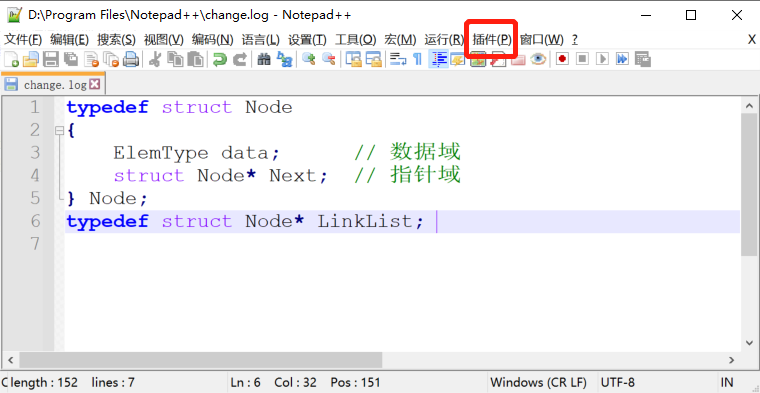Open the 工具(O) menu

coord(355,39)
